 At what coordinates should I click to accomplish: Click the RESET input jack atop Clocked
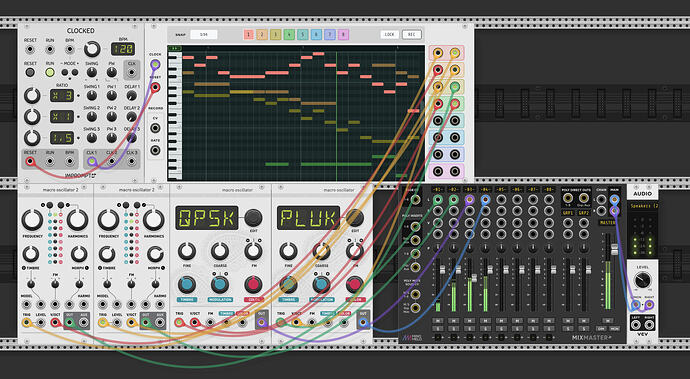click(30, 49)
